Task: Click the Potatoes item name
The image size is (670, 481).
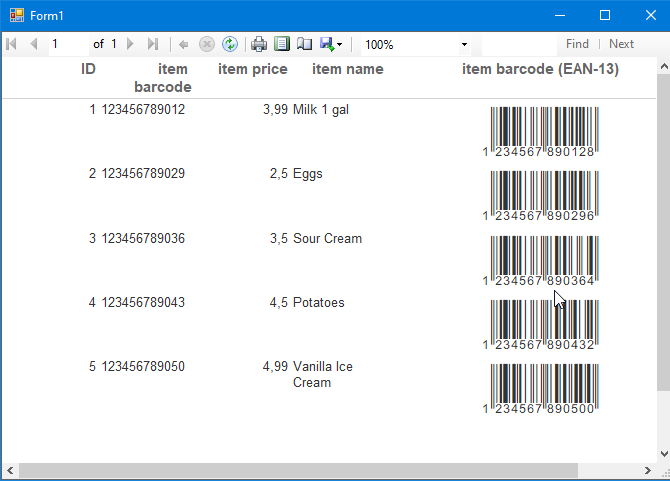Action: pyautogui.click(x=318, y=302)
